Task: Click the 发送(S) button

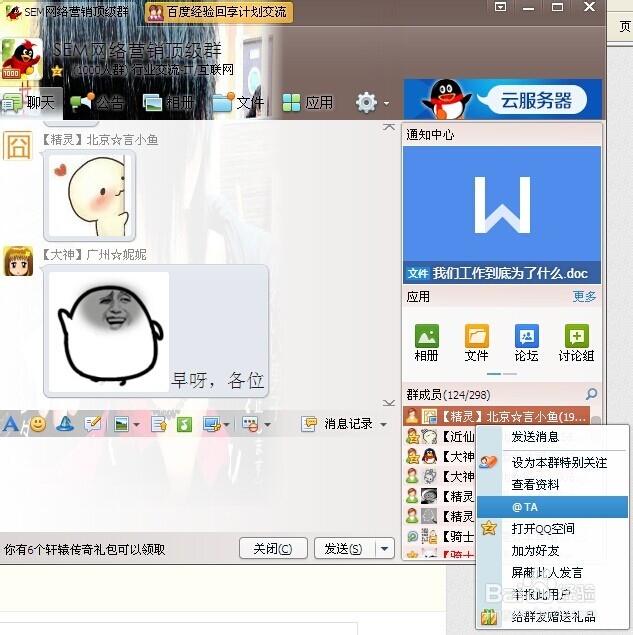Action: click(345, 549)
